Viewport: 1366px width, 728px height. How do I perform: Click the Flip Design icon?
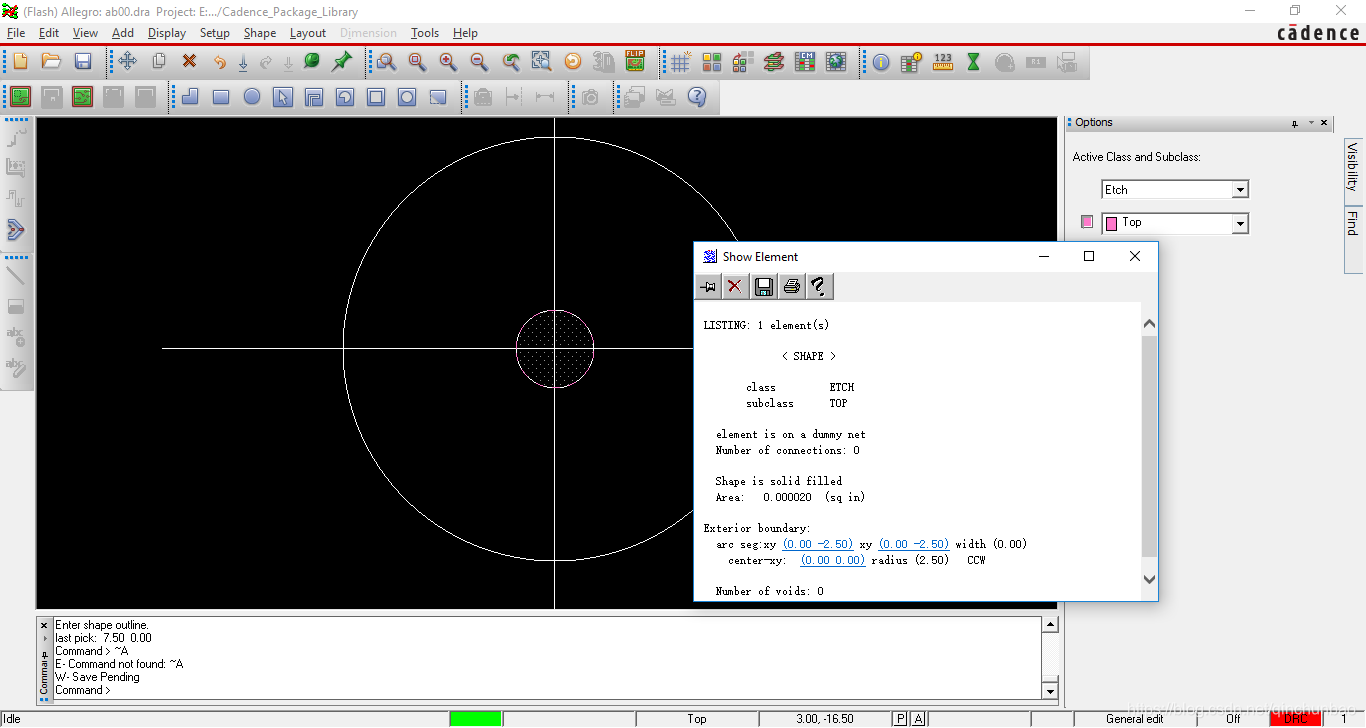pos(635,61)
